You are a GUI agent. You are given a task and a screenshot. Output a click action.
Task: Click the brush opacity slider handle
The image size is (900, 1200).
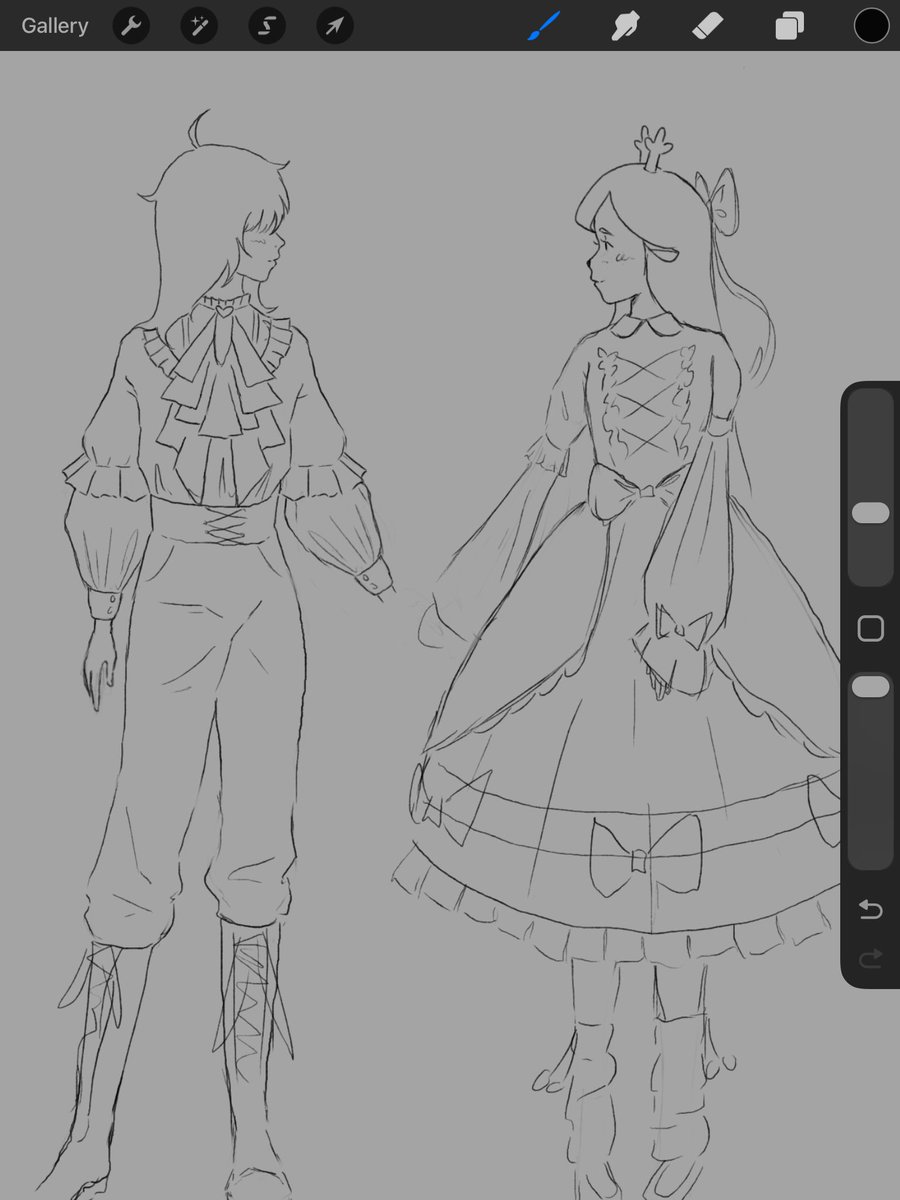(x=870, y=686)
